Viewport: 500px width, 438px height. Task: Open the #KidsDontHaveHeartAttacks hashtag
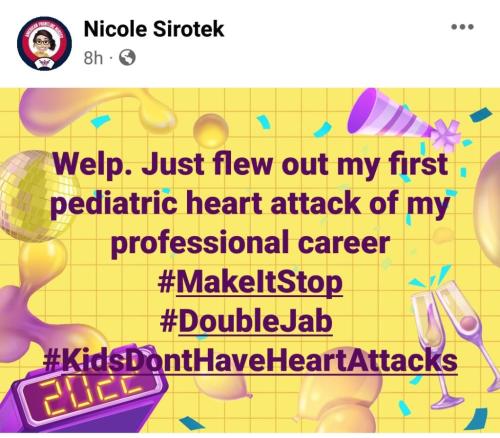250,361
